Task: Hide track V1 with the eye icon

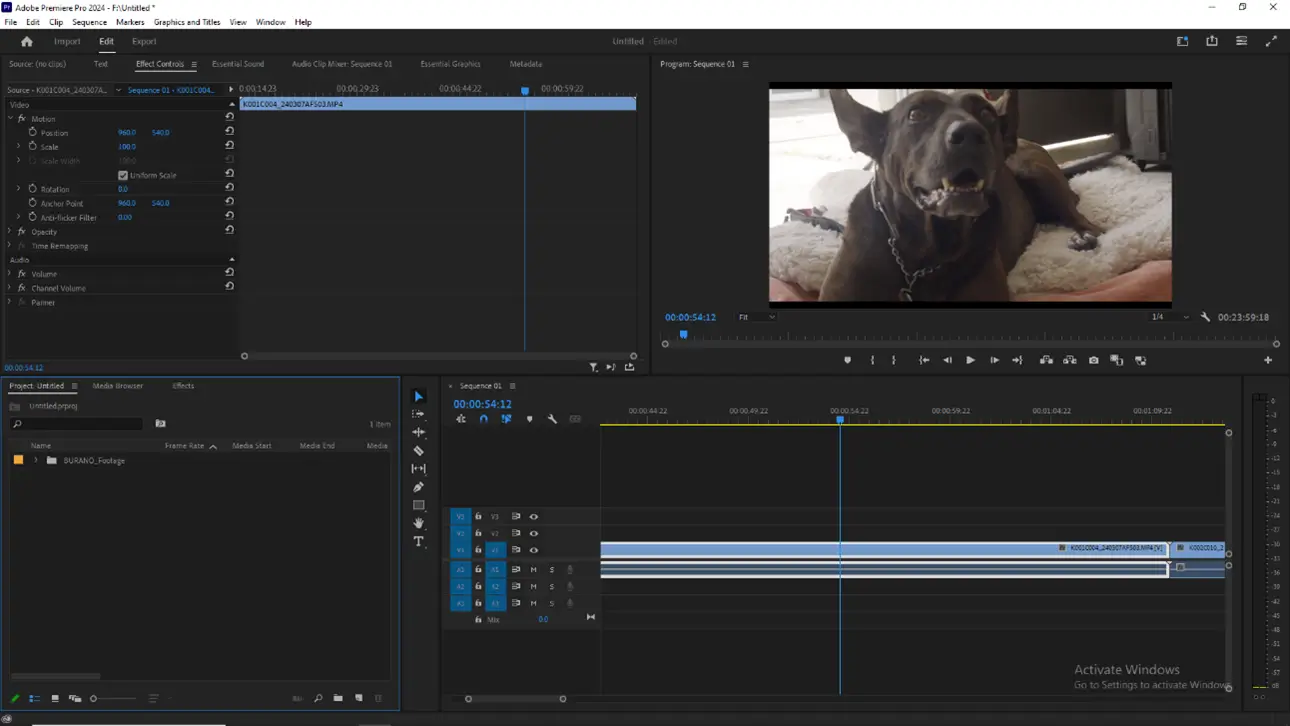Action: tap(534, 550)
